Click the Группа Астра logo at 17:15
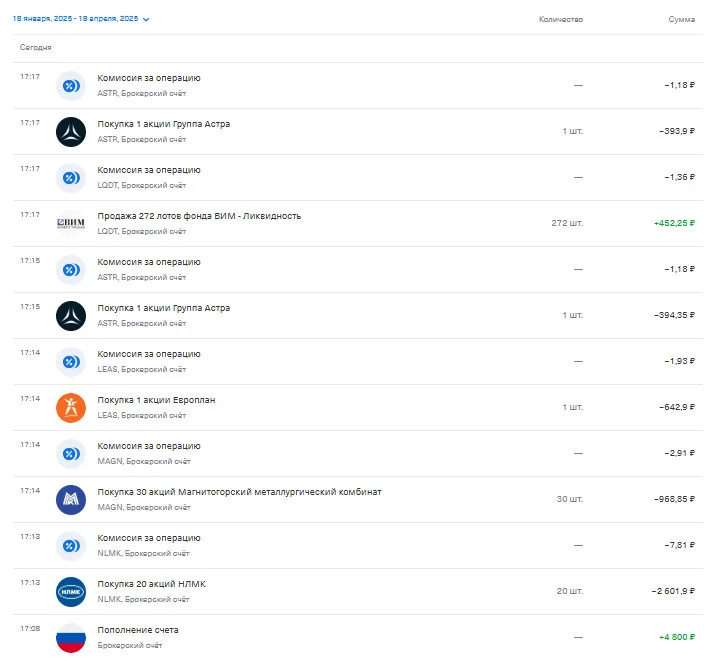This screenshot has height=661, width=724. pos(71,316)
